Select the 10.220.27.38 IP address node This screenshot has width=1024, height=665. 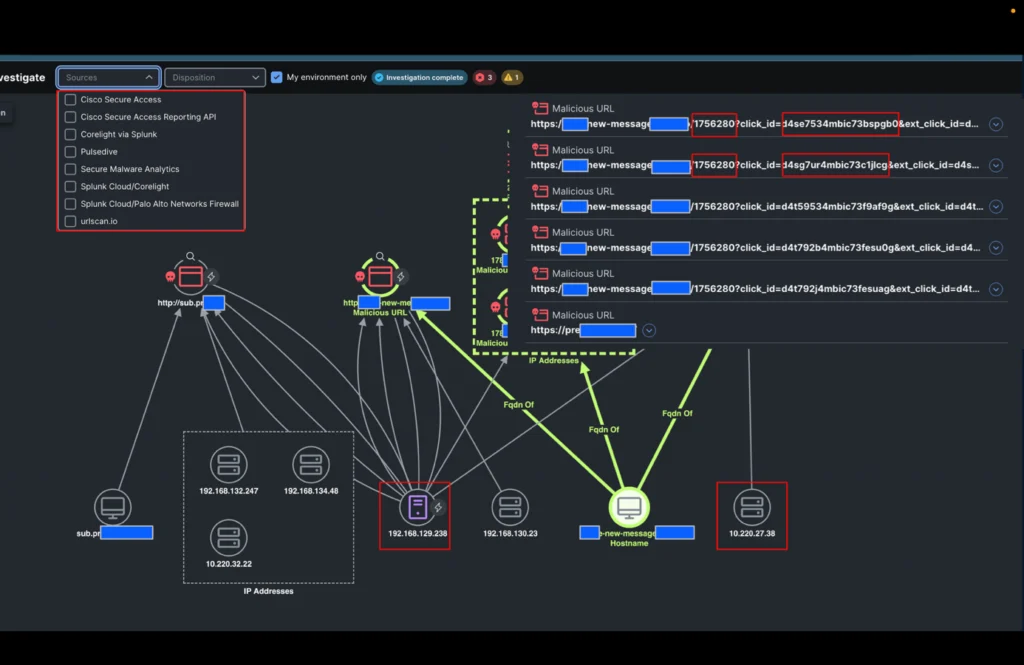click(751, 508)
